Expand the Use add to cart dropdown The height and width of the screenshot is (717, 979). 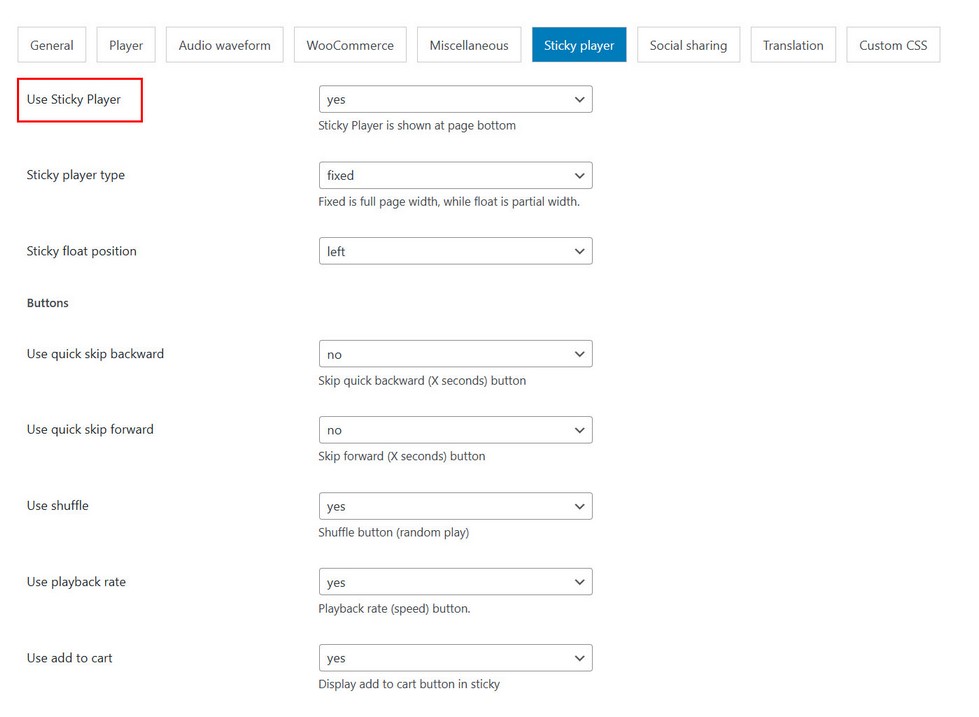click(x=455, y=658)
